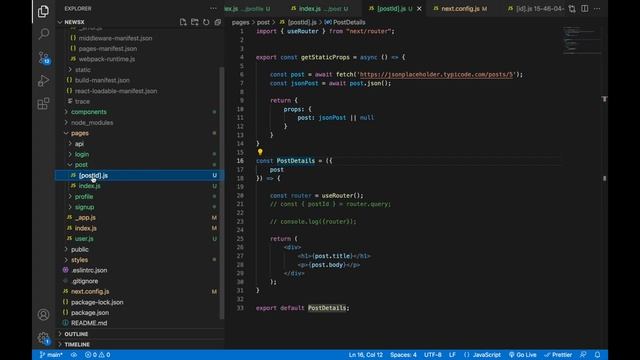
Task: Click the LF end of line setting
Action: pos(452,355)
